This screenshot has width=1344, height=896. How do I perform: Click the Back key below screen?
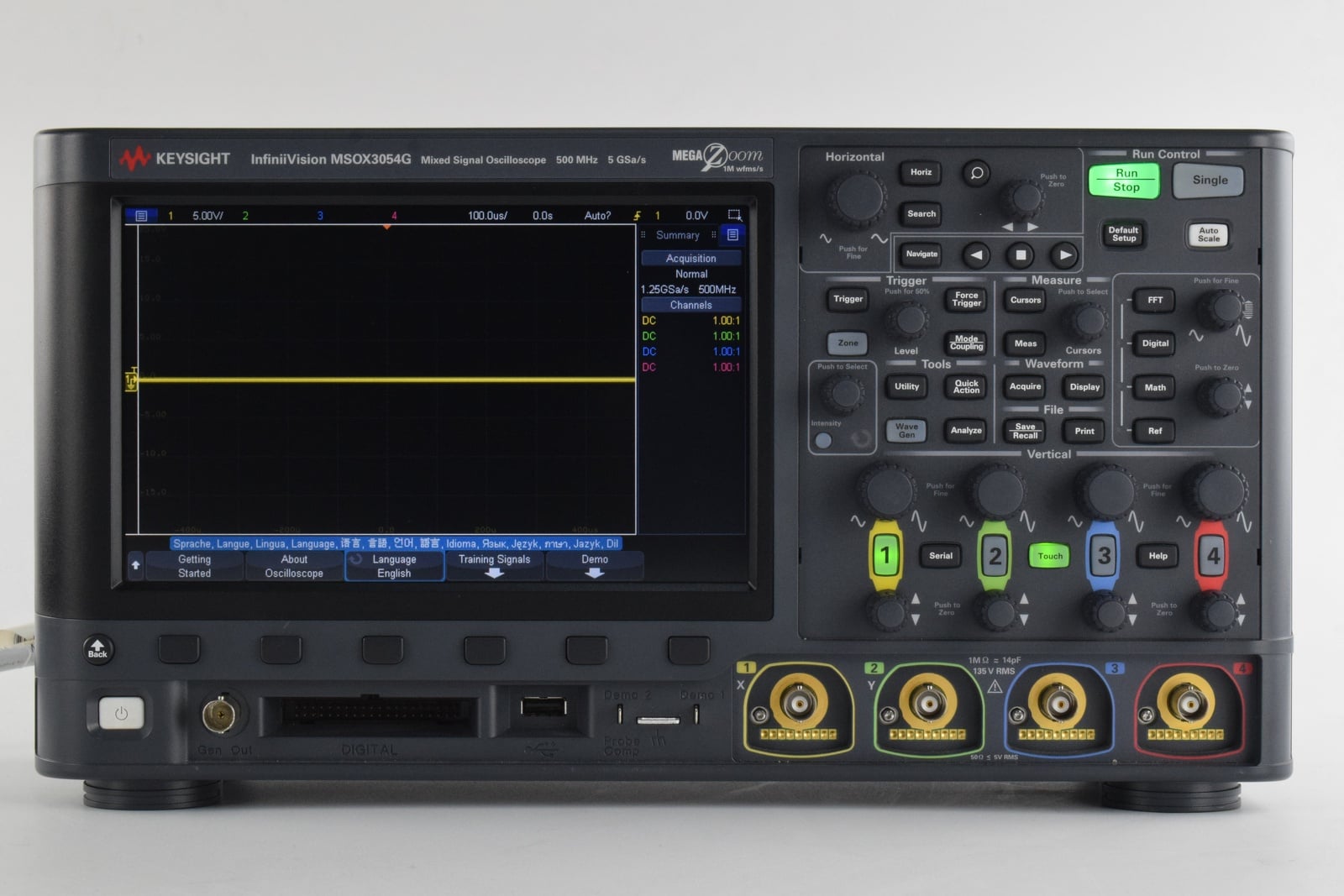pyautogui.click(x=97, y=649)
